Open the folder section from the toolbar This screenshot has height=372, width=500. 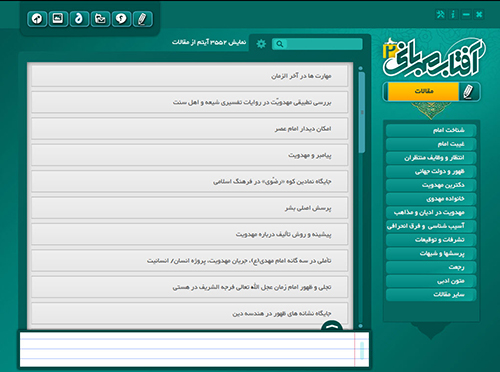[100, 19]
